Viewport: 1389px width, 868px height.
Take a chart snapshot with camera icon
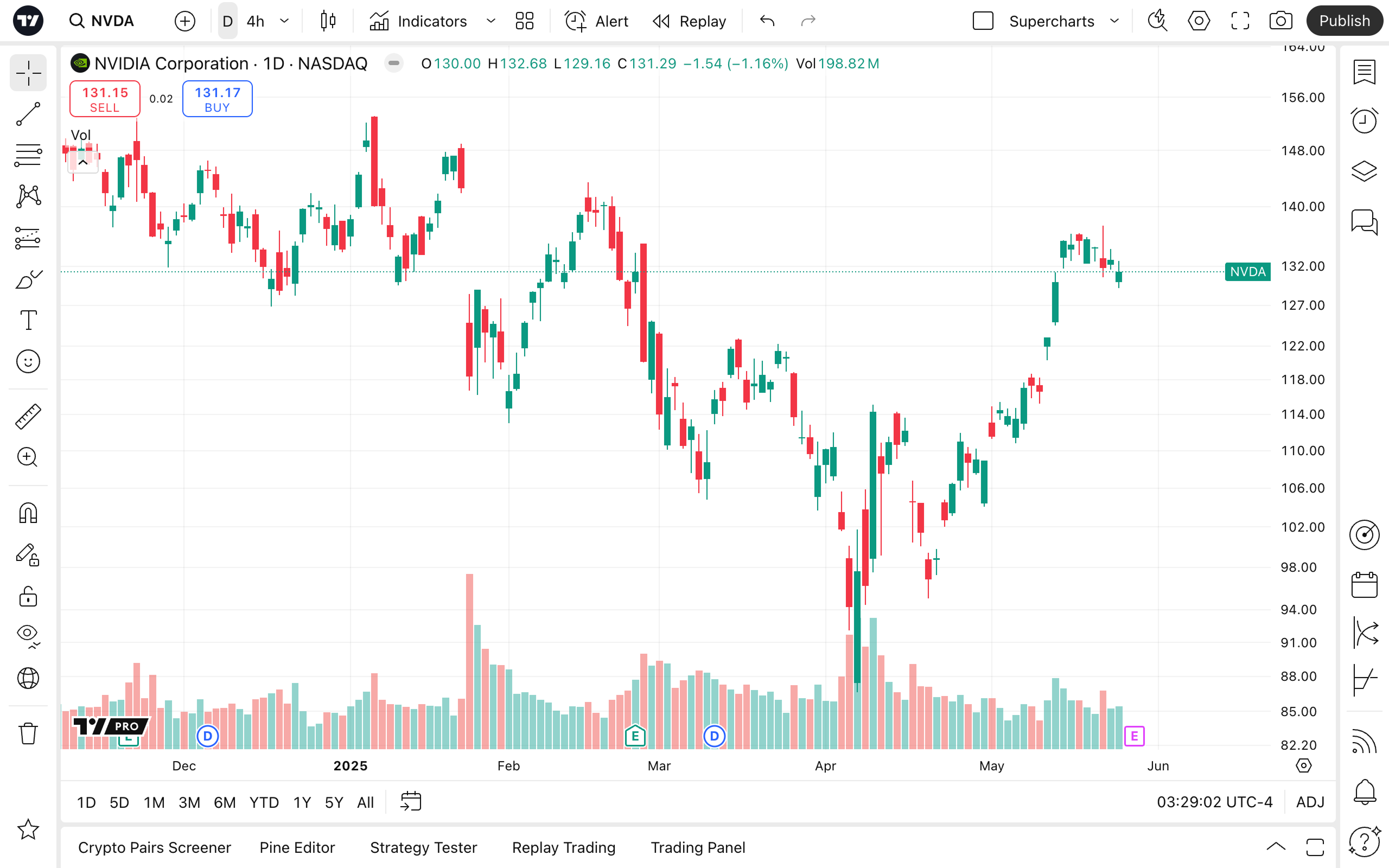pyautogui.click(x=1280, y=21)
